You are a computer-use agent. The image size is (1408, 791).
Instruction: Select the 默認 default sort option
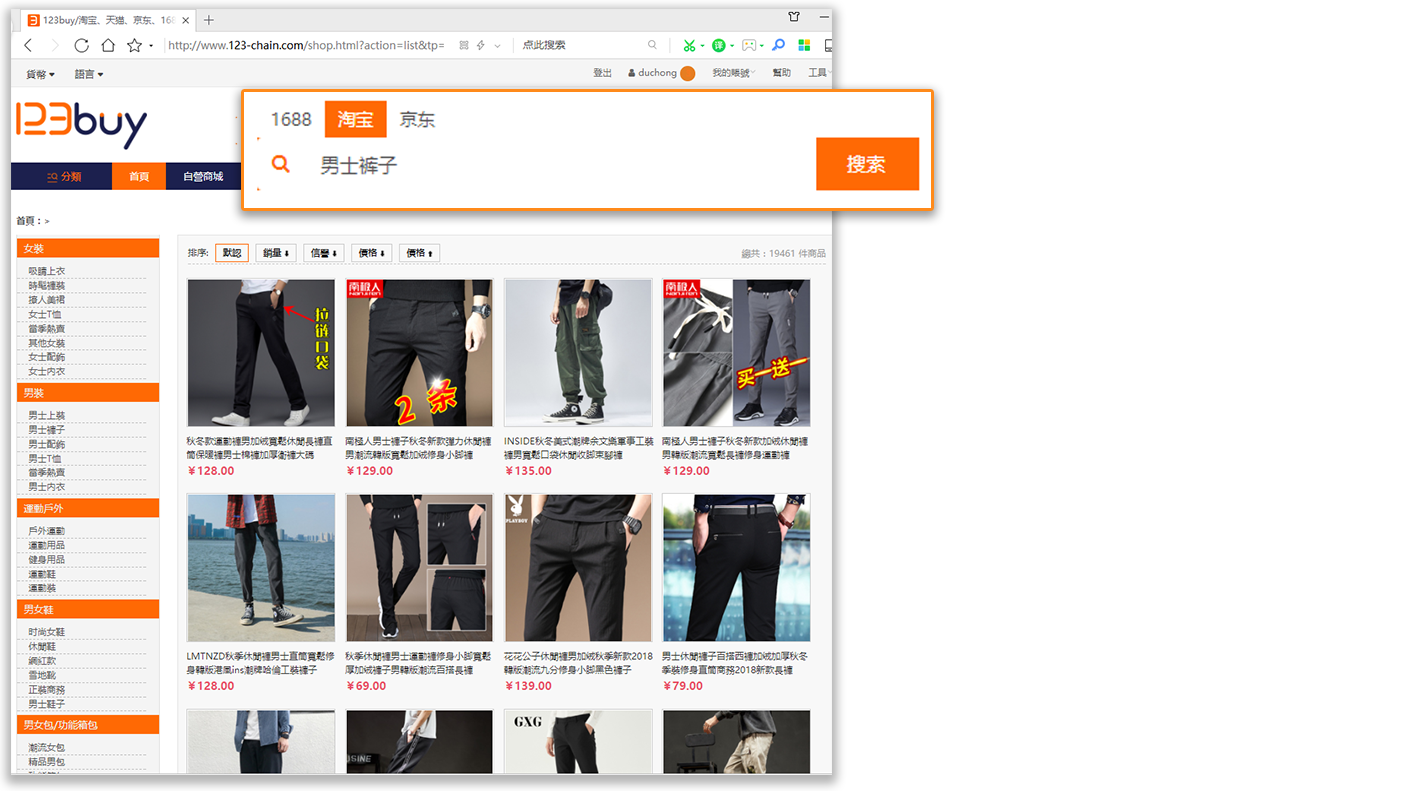point(232,253)
